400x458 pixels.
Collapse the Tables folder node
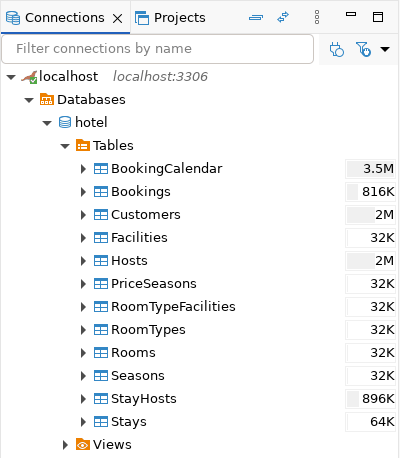(65, 146)
